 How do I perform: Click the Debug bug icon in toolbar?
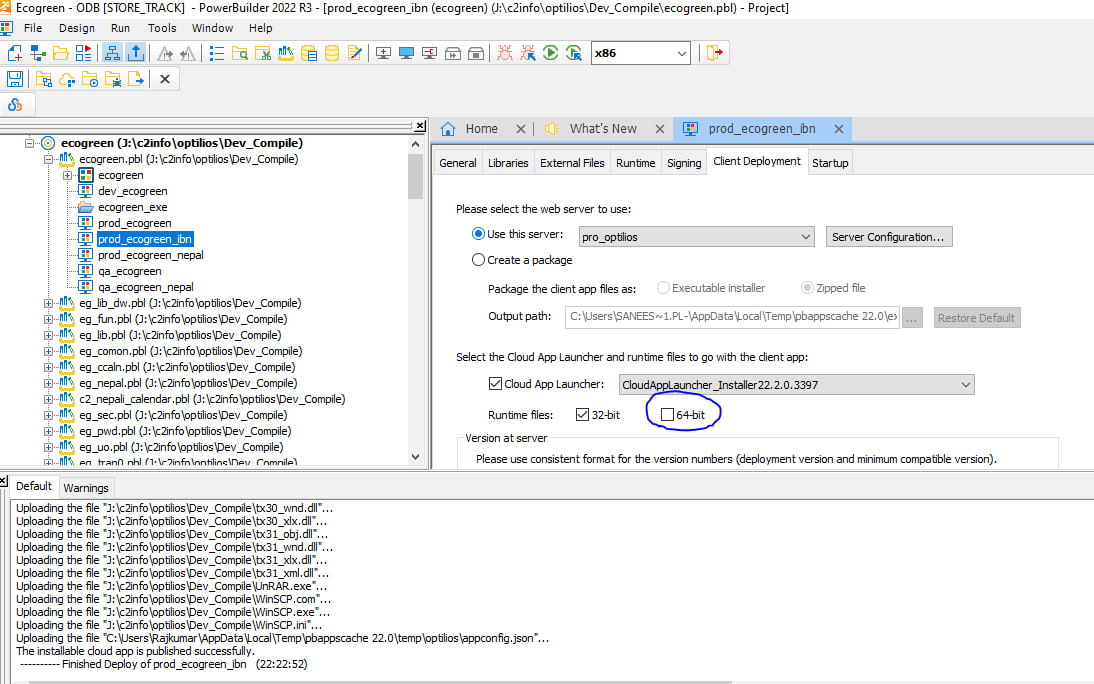505,53
